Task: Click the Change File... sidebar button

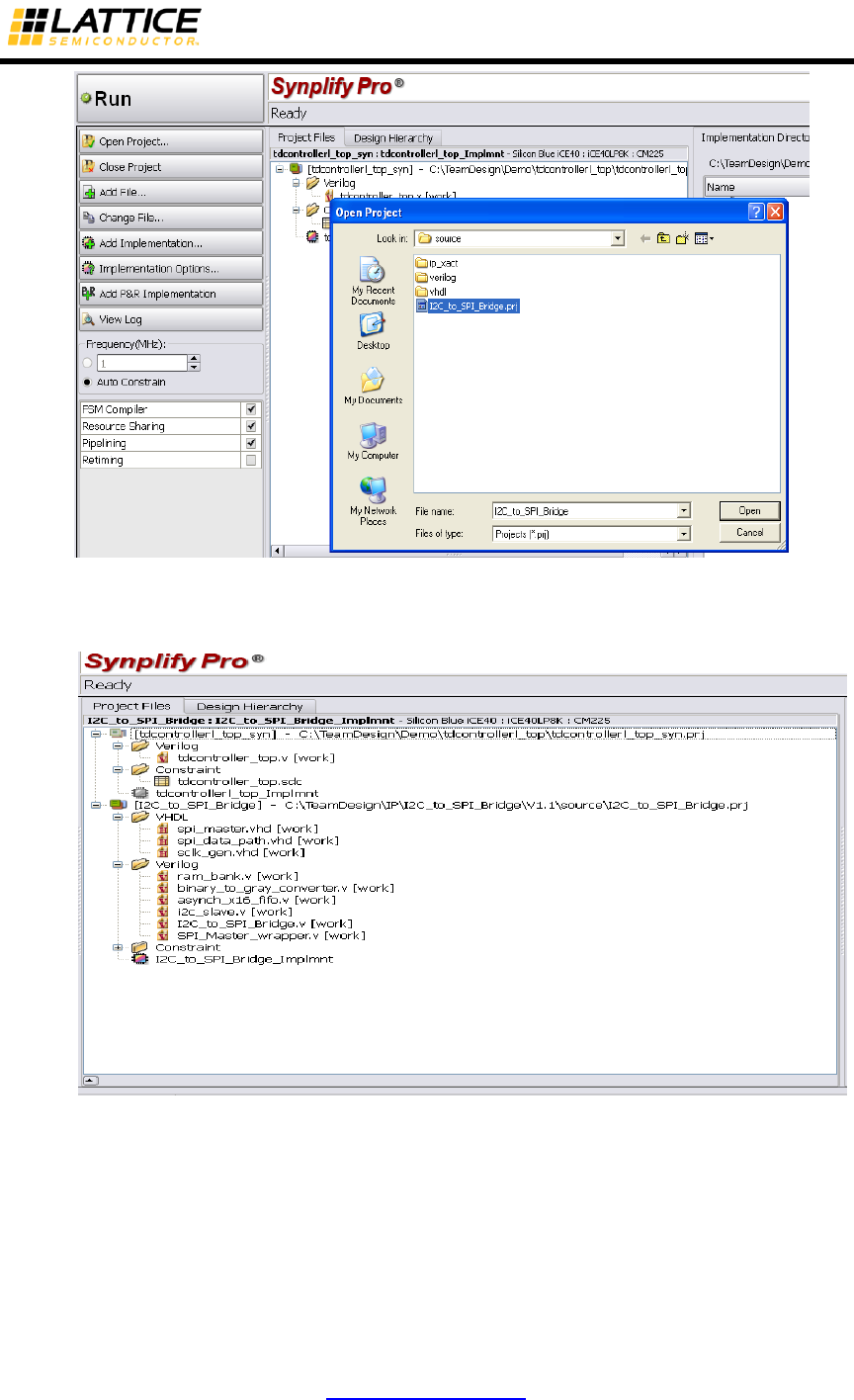Action: (170, 218)
